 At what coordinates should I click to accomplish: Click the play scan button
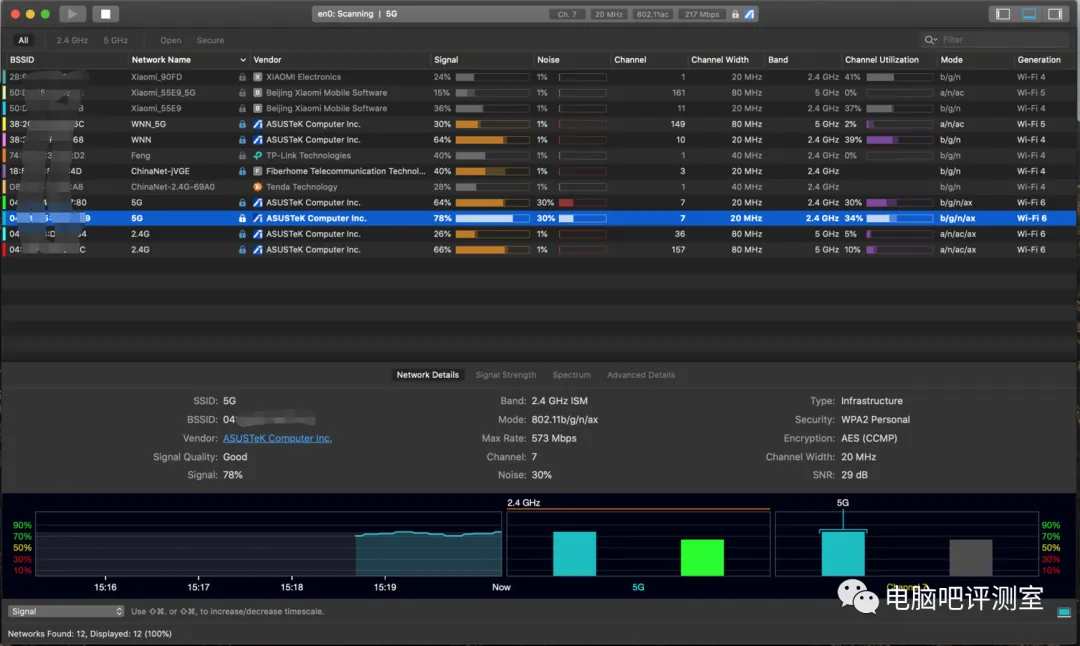[72, 14]
